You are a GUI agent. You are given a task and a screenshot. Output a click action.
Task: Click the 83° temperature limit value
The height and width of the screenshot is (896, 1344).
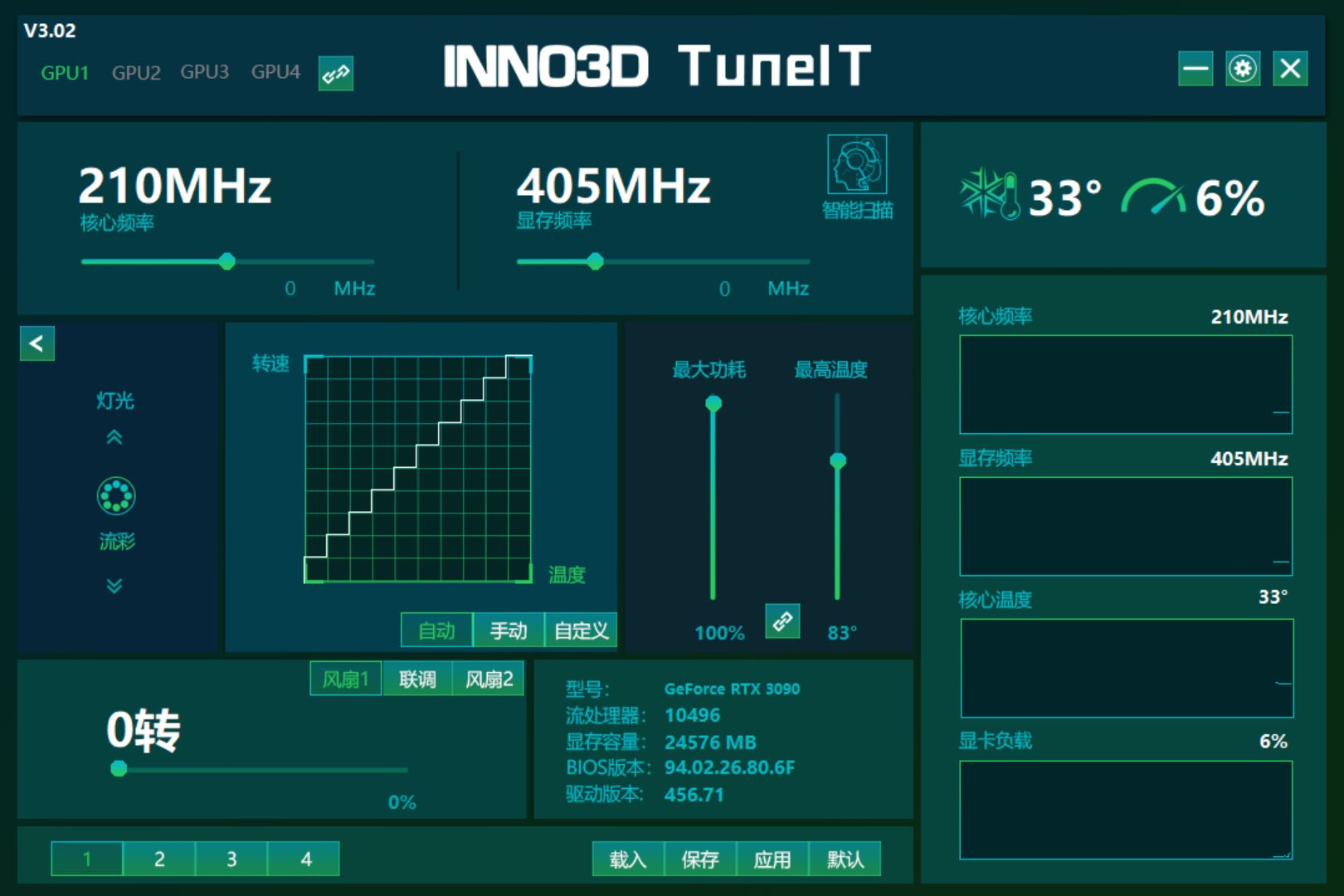click(x=841, y=633)
